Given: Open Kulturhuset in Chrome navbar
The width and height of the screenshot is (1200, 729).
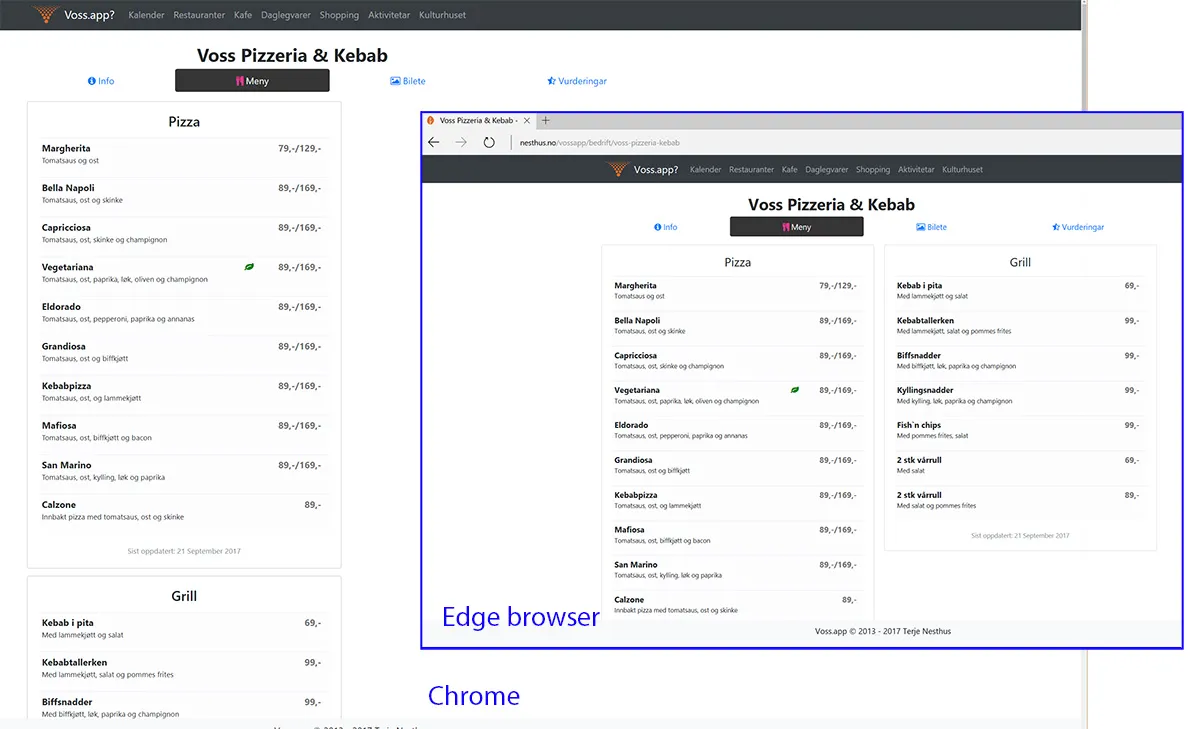Looking at the screenshot, I should pos(442,15).
